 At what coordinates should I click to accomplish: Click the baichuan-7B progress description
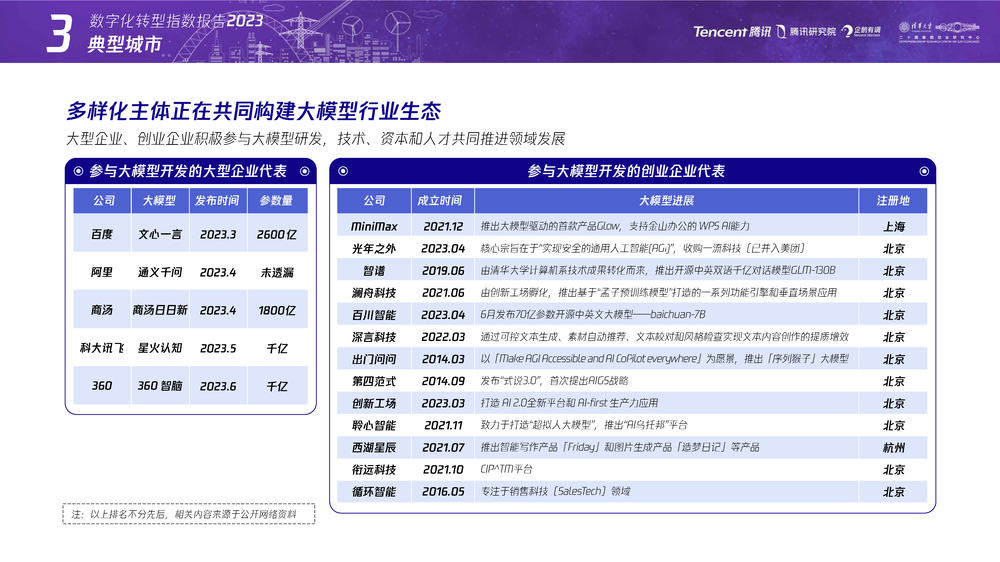(x=592, y=314)
